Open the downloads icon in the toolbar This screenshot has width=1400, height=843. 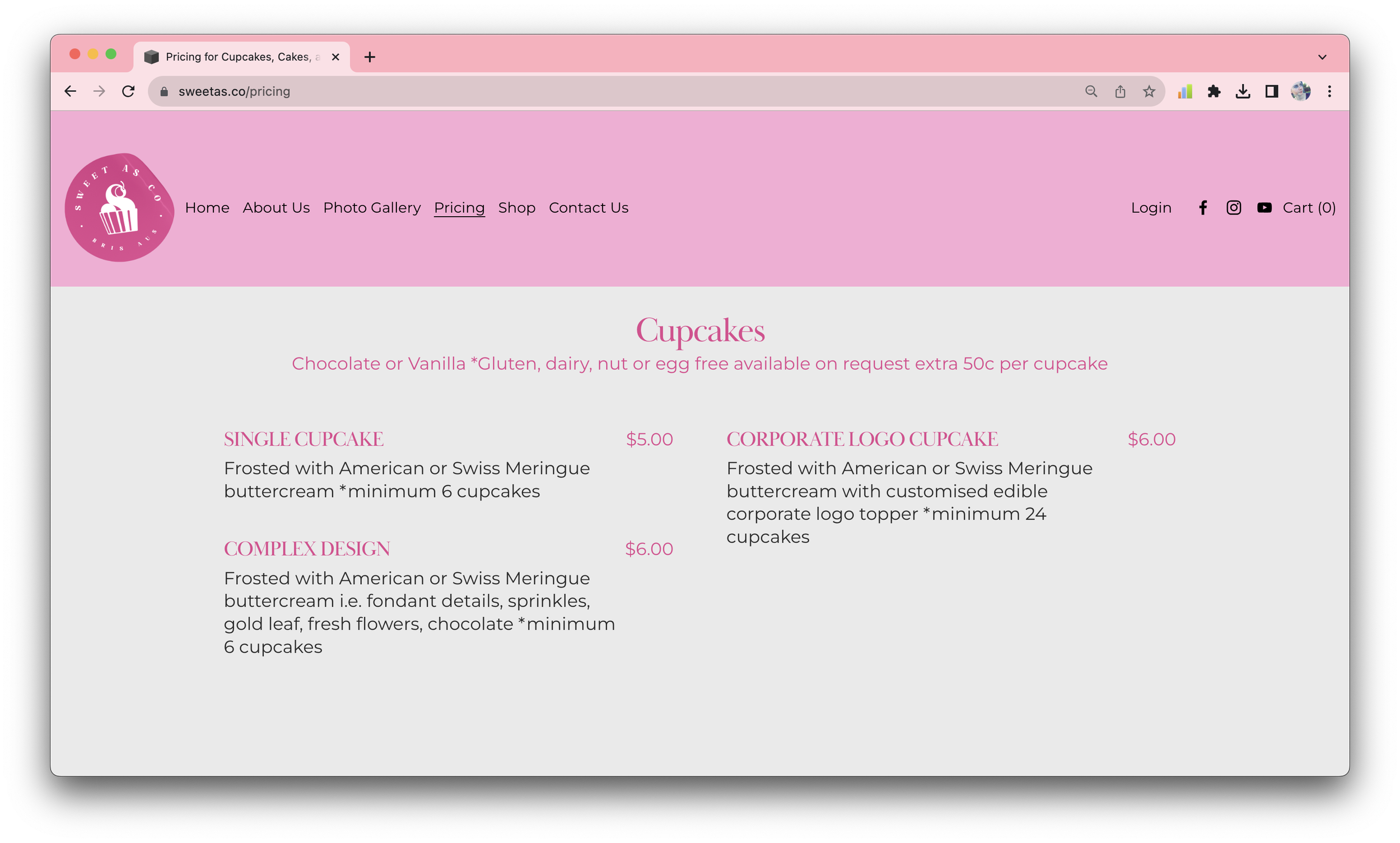(1243, 91)
